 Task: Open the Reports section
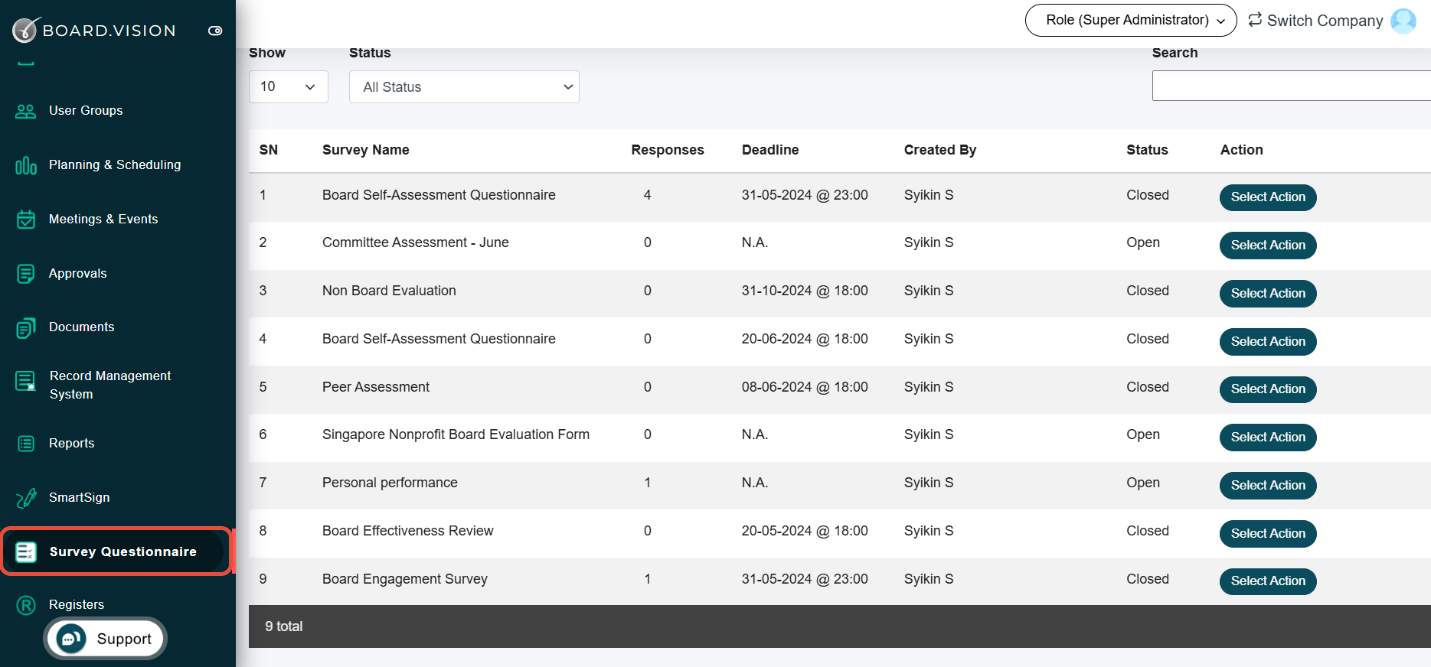pos(71,443)
